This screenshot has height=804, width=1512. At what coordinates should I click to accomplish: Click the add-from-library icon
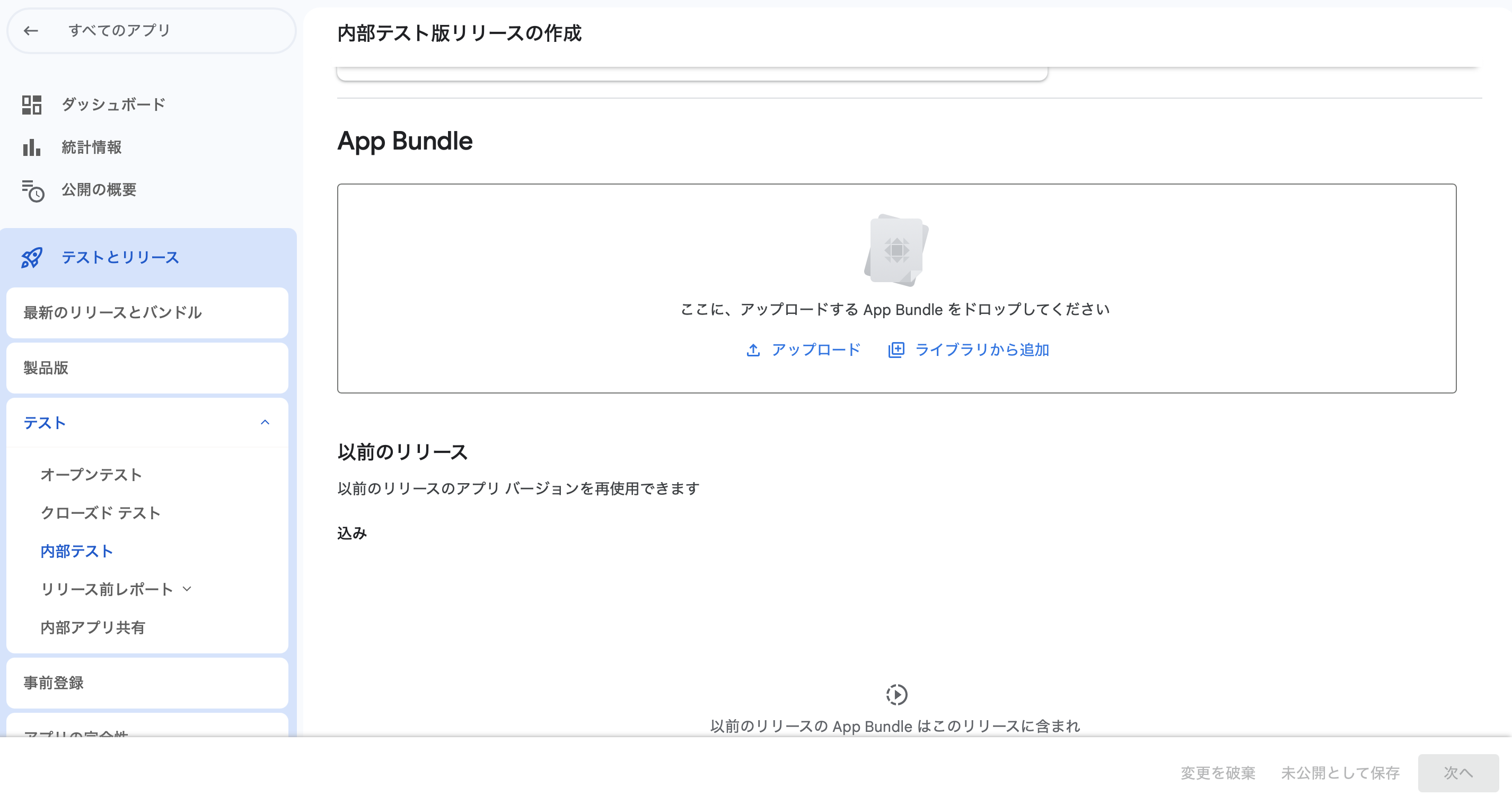click(x=896, y=350)
